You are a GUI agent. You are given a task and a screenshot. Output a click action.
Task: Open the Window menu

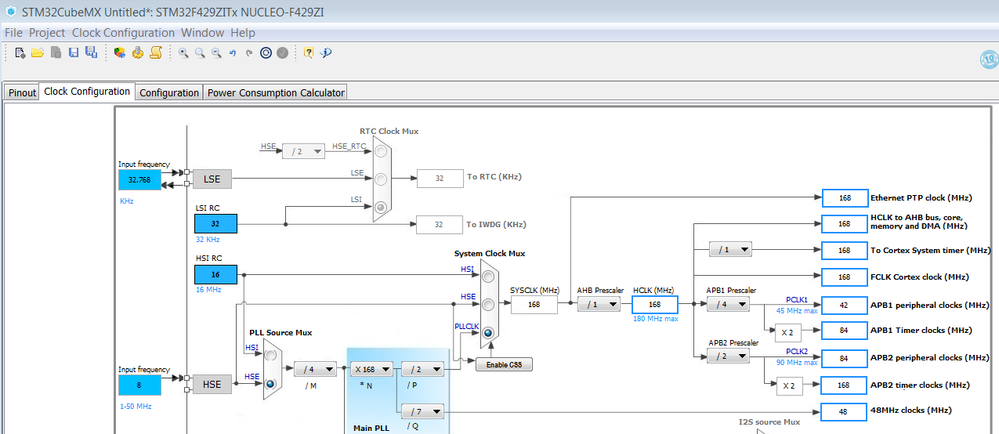click(202, 33)
